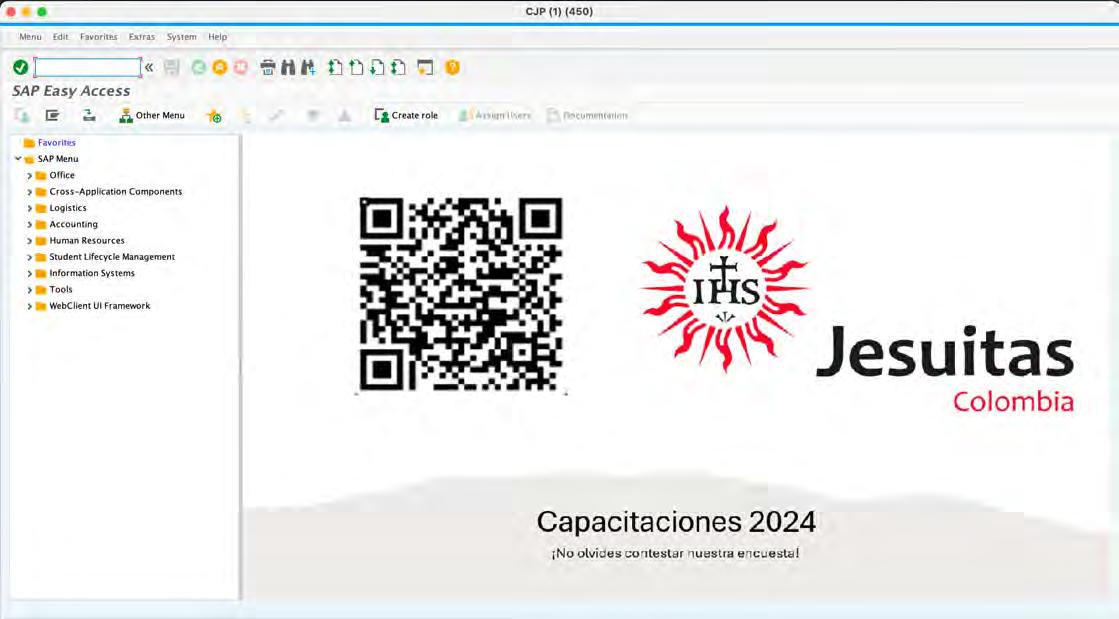This screenshot has height=619, width=1119.
Task: Open the System menu
Action: (182, 36)
